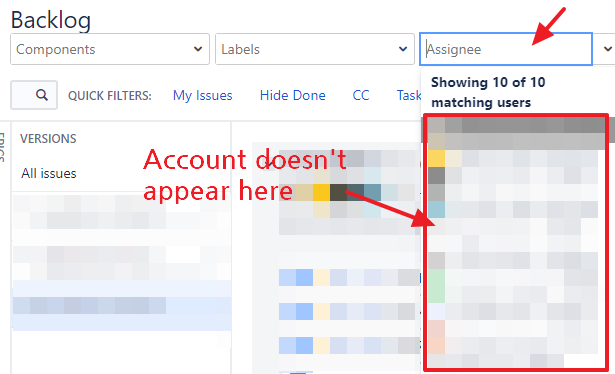Click the Showing 10 of 10 matching users text
This screenshot has width=615, height=374.
(x=488, y=93)
